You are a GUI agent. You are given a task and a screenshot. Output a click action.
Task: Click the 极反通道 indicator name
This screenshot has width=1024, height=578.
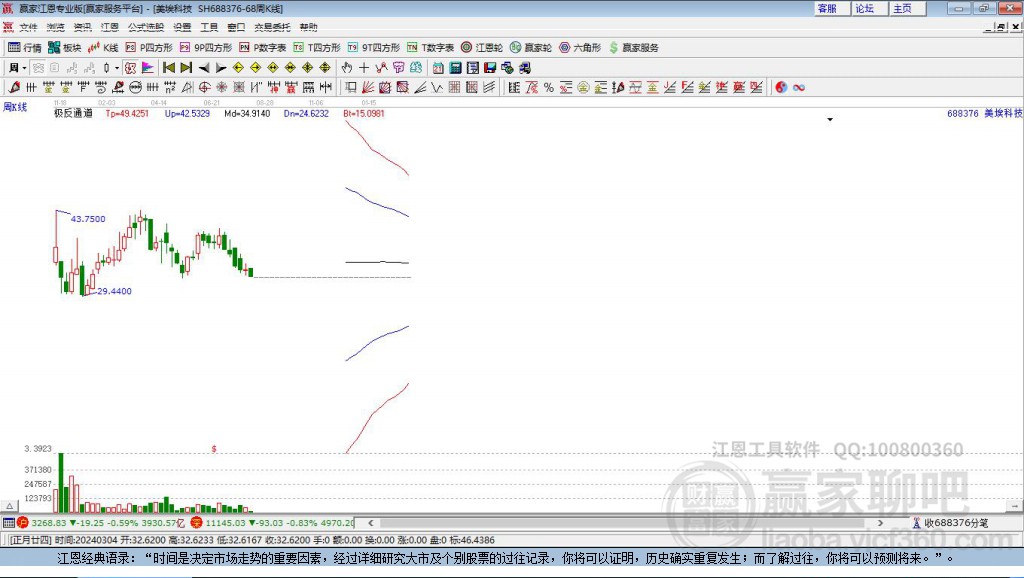point(73,113)
